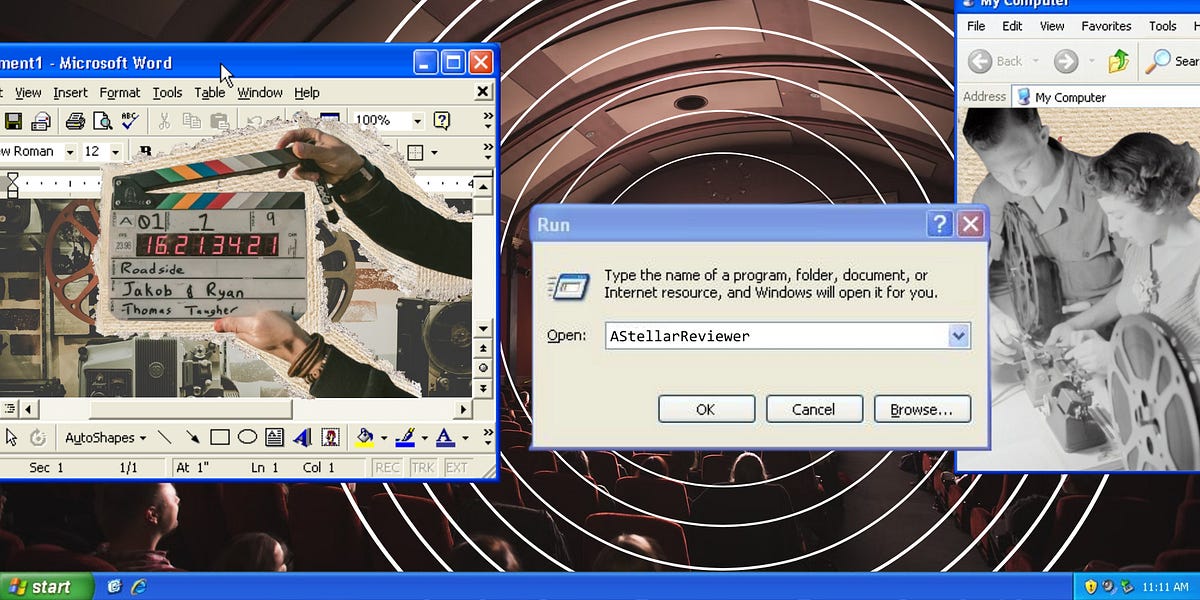Run Spelling and Grammar ABC check
Image resolution: width=1200 pixels, height=600 pixels.
click(130, 121)
